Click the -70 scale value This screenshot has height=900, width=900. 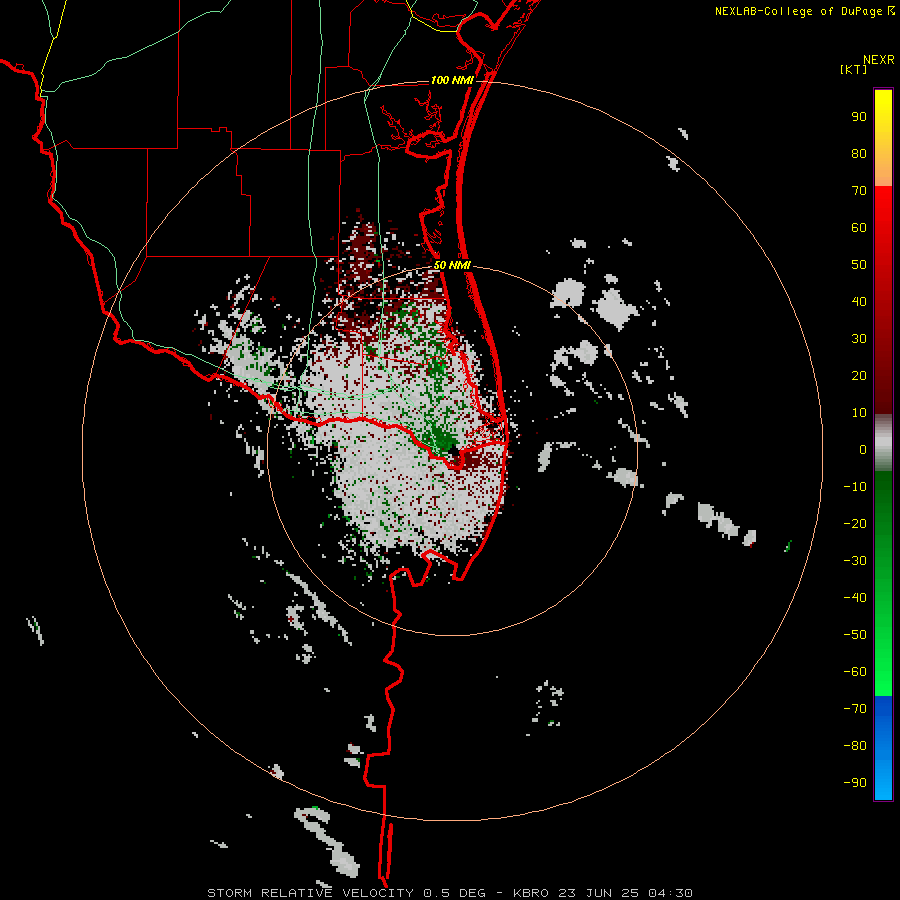855,709
